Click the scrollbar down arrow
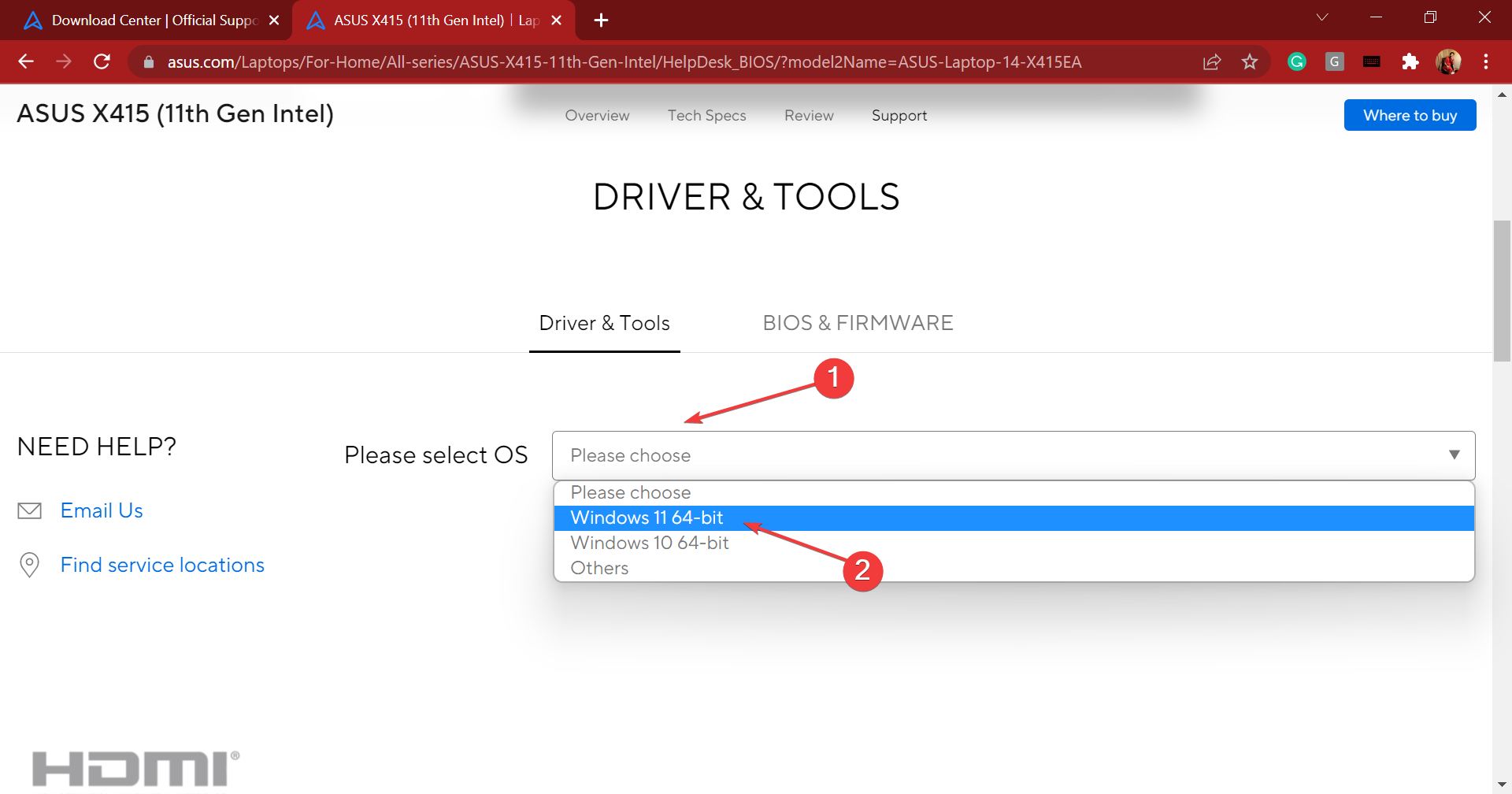This screenshot has height=794, width=1512. point(1502,785)
